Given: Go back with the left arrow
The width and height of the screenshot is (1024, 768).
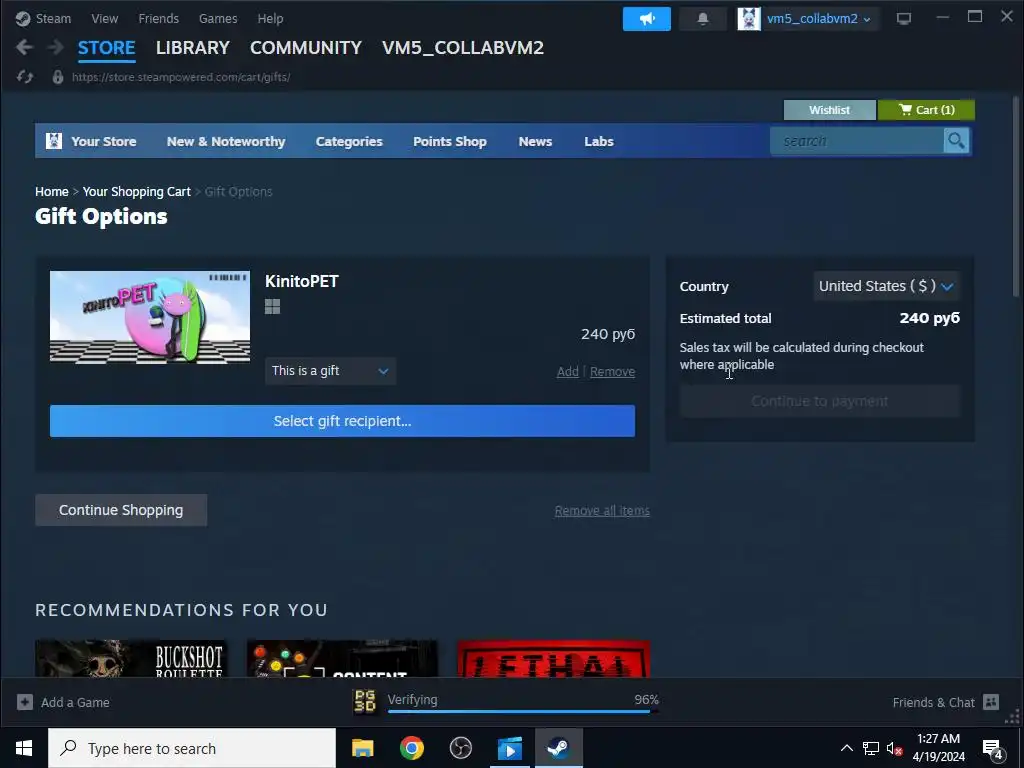Looking at the screenshot, I should click(24, 47).
